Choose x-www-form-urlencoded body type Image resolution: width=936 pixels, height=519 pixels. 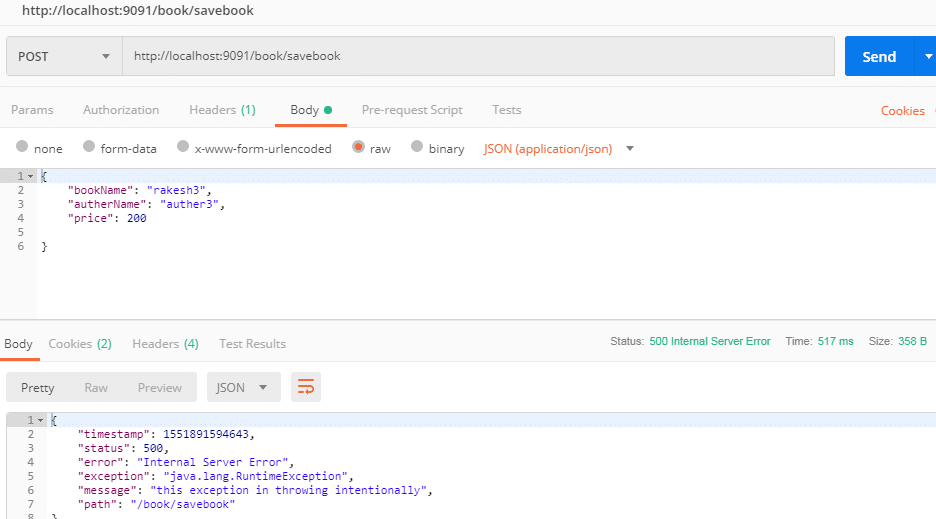click(x=183, y=148)
